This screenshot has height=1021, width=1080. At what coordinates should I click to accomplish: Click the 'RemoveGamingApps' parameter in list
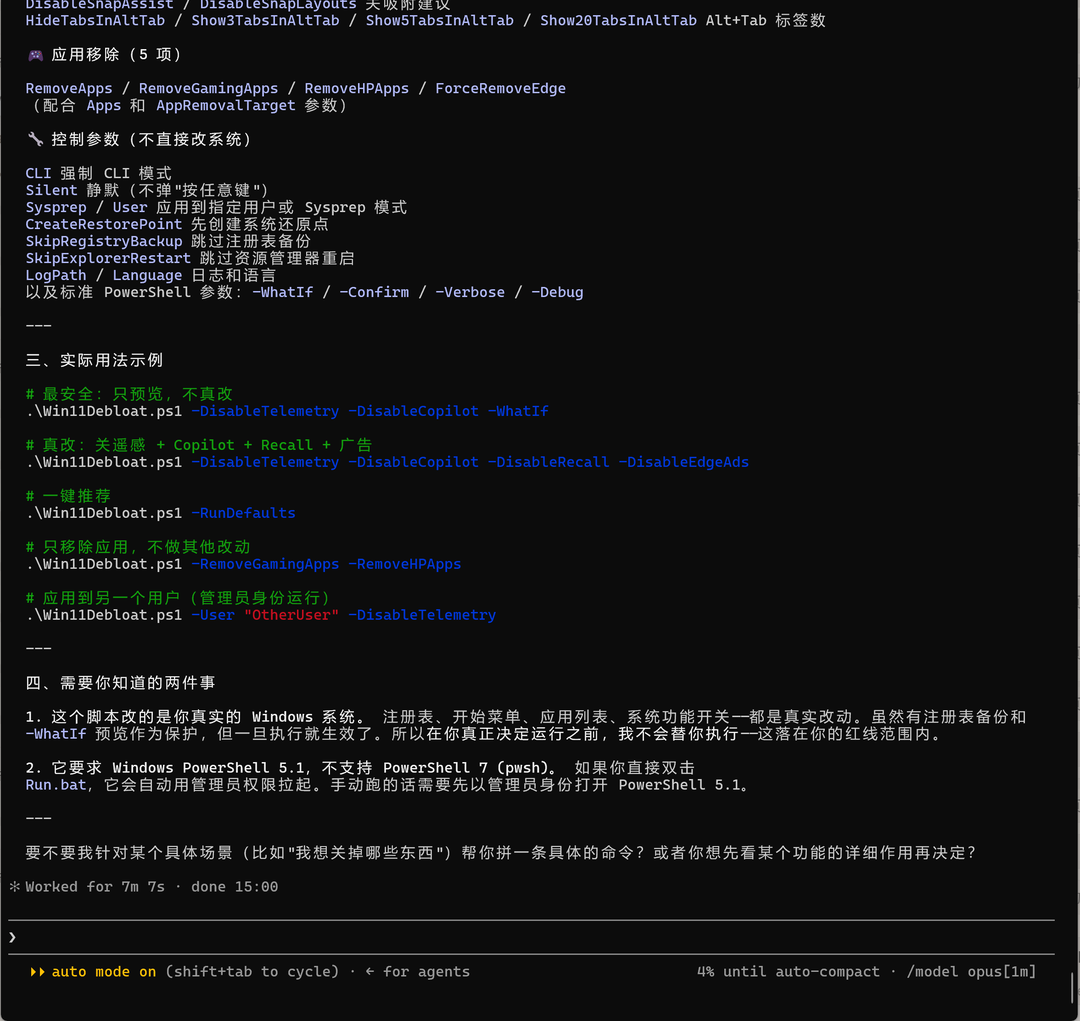coord(208,88)
